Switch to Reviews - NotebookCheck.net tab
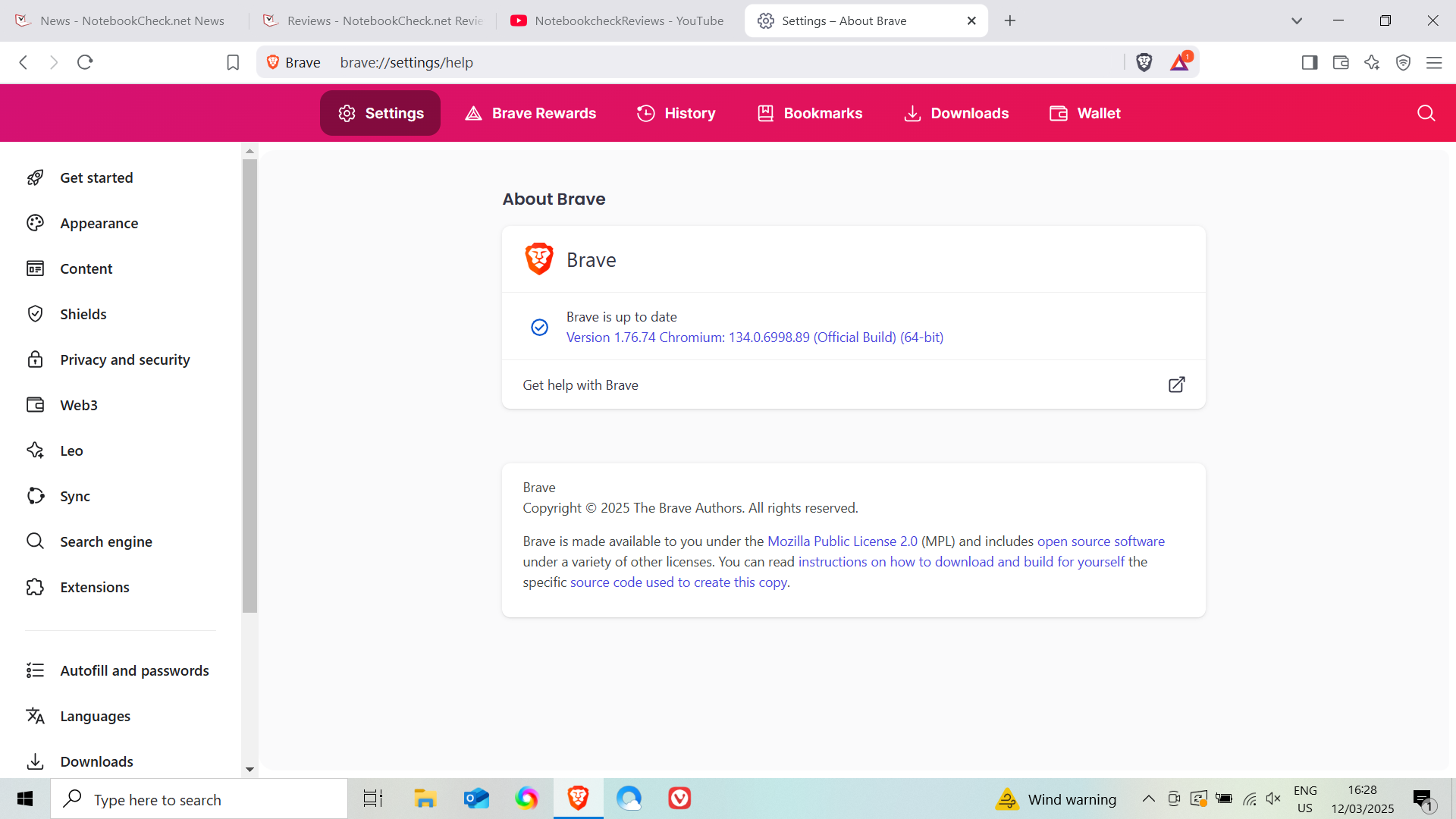Image resolution: width=1456 pixels, height=819 pixels. point(373,20)
